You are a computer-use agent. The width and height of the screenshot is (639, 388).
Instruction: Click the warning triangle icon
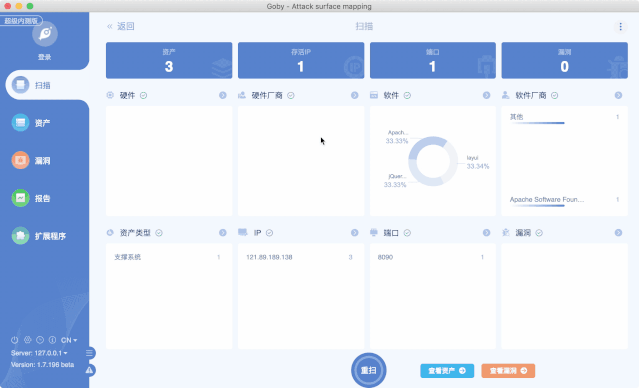[x=89, y=370]
